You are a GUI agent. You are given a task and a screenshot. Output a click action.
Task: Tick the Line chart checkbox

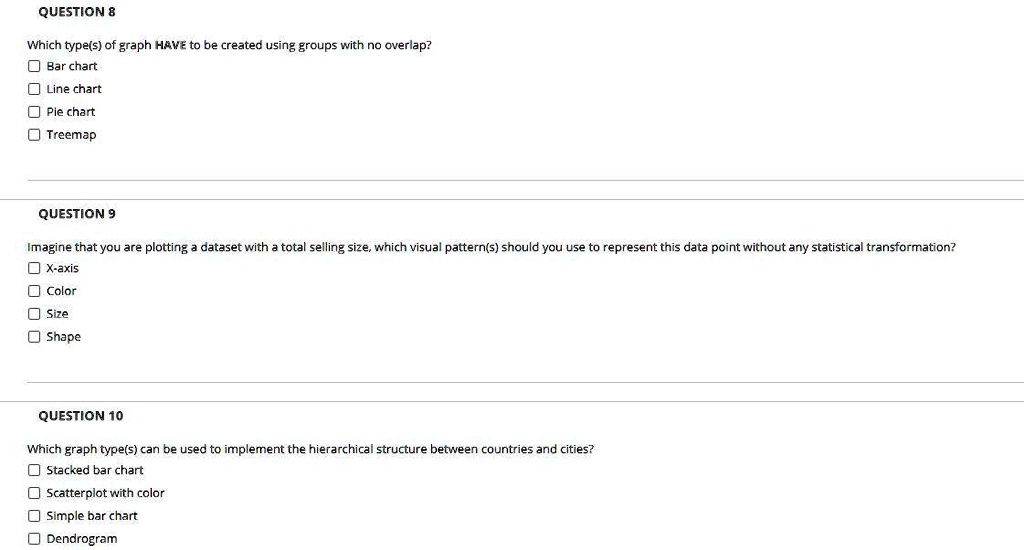pyautogui.click(x=34, y=89)
